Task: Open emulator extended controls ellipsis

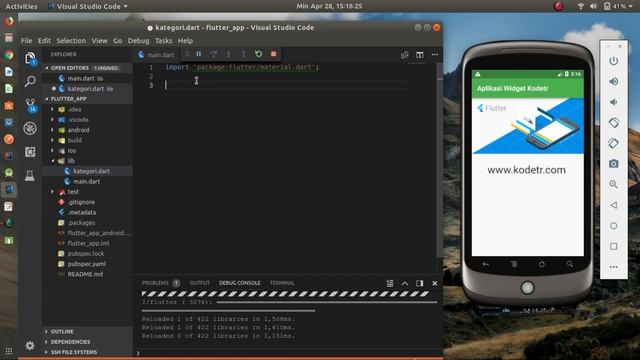Action: 613,267
